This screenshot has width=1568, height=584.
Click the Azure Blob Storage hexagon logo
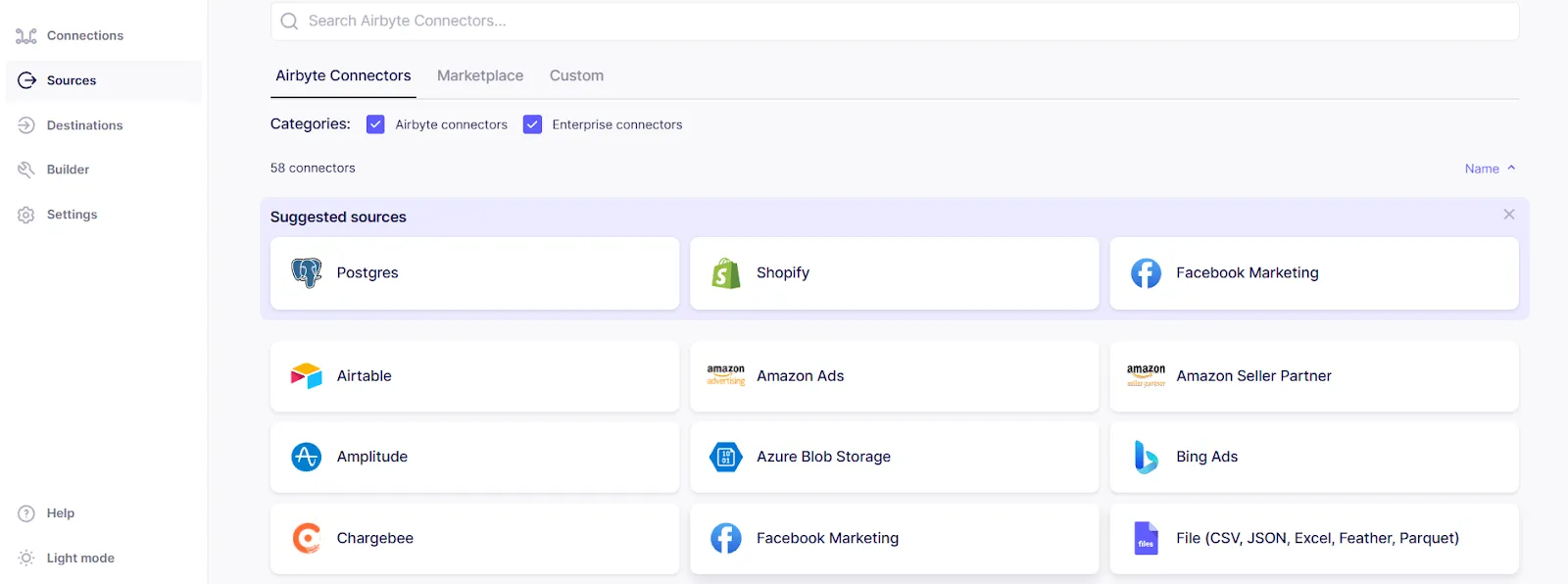(x=726, y=457)
